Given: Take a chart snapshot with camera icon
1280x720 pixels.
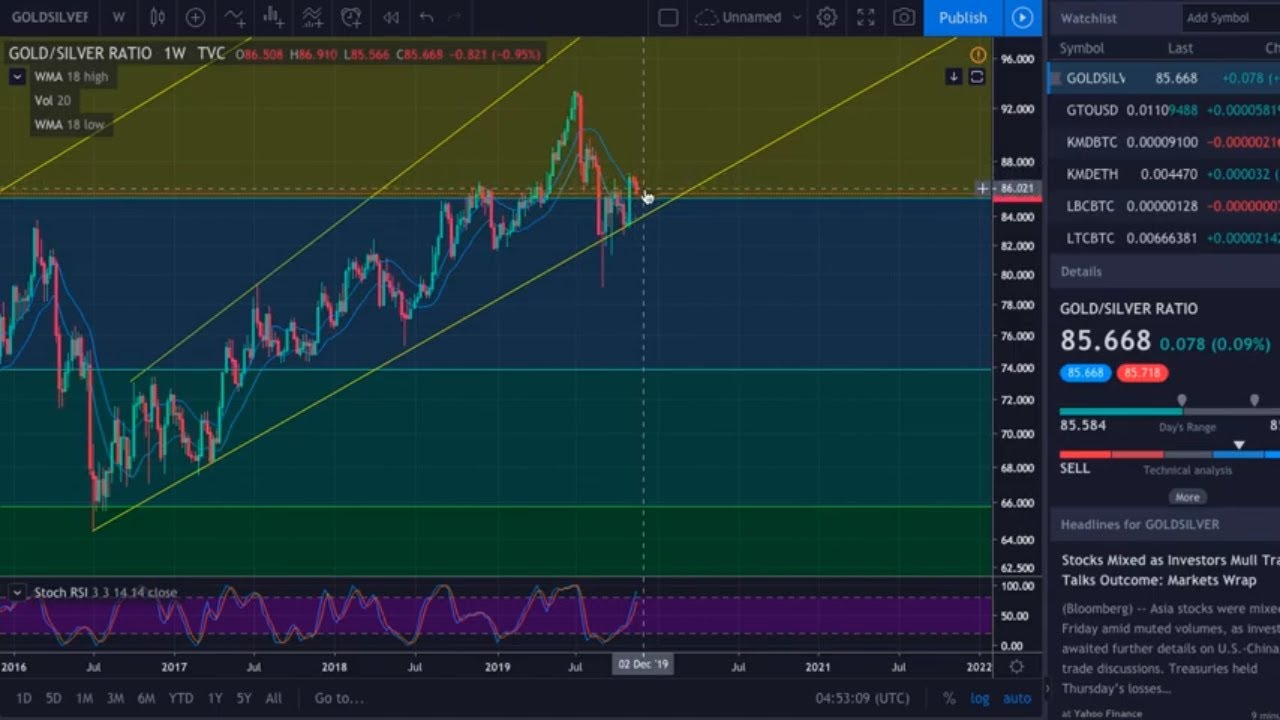Looking at the screenshot, I should click(x=904, y=17).
